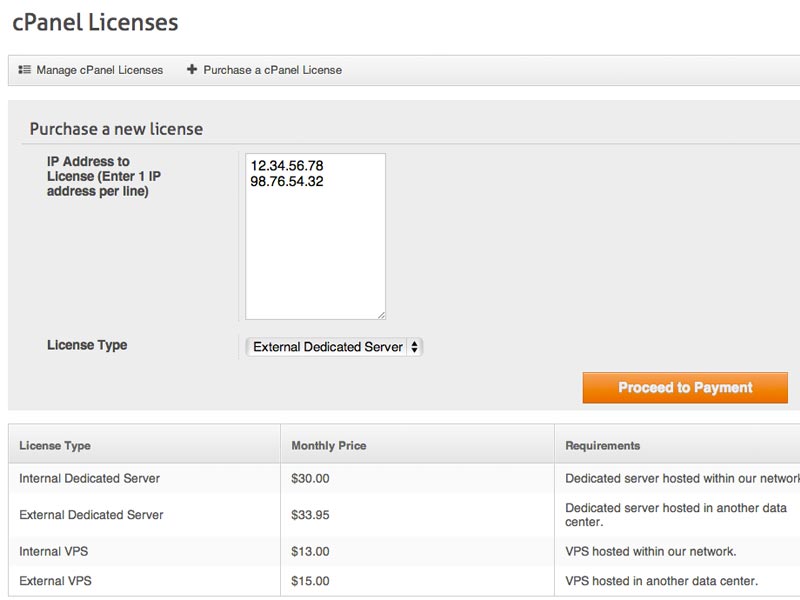This screenshot has width=800, height=600.
Task: Open the Manage cPanel Licenses tab
Action: pos(91,70)
